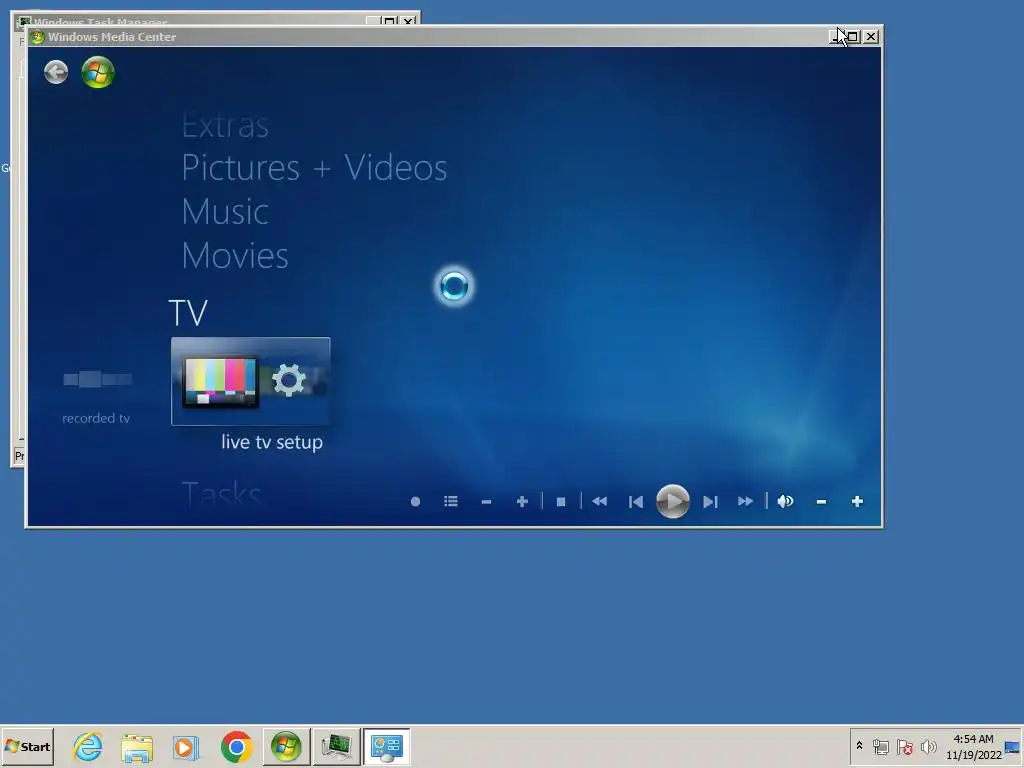Image resolution: width=1024 pixels, height=768 pixels.
Task: Select the Movies category
Action: click(235, 255)
